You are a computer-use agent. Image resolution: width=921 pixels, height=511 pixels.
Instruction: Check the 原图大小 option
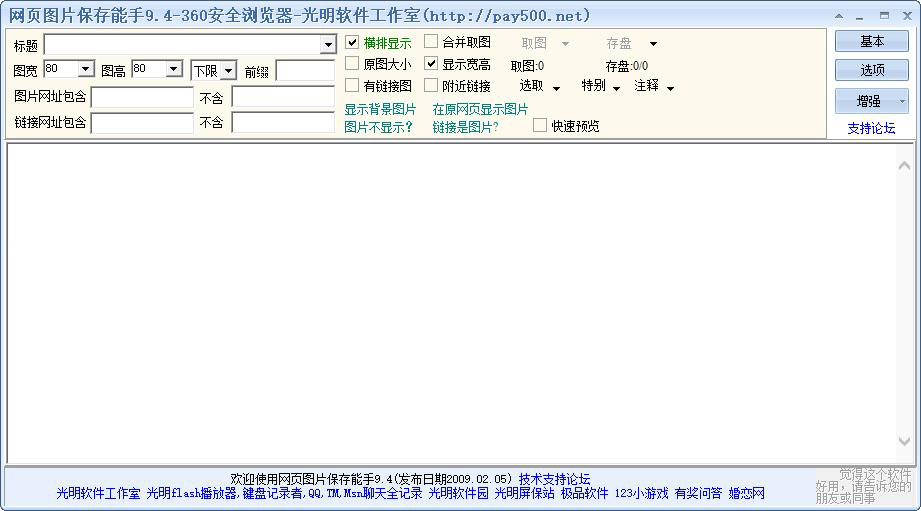(352, 63)
